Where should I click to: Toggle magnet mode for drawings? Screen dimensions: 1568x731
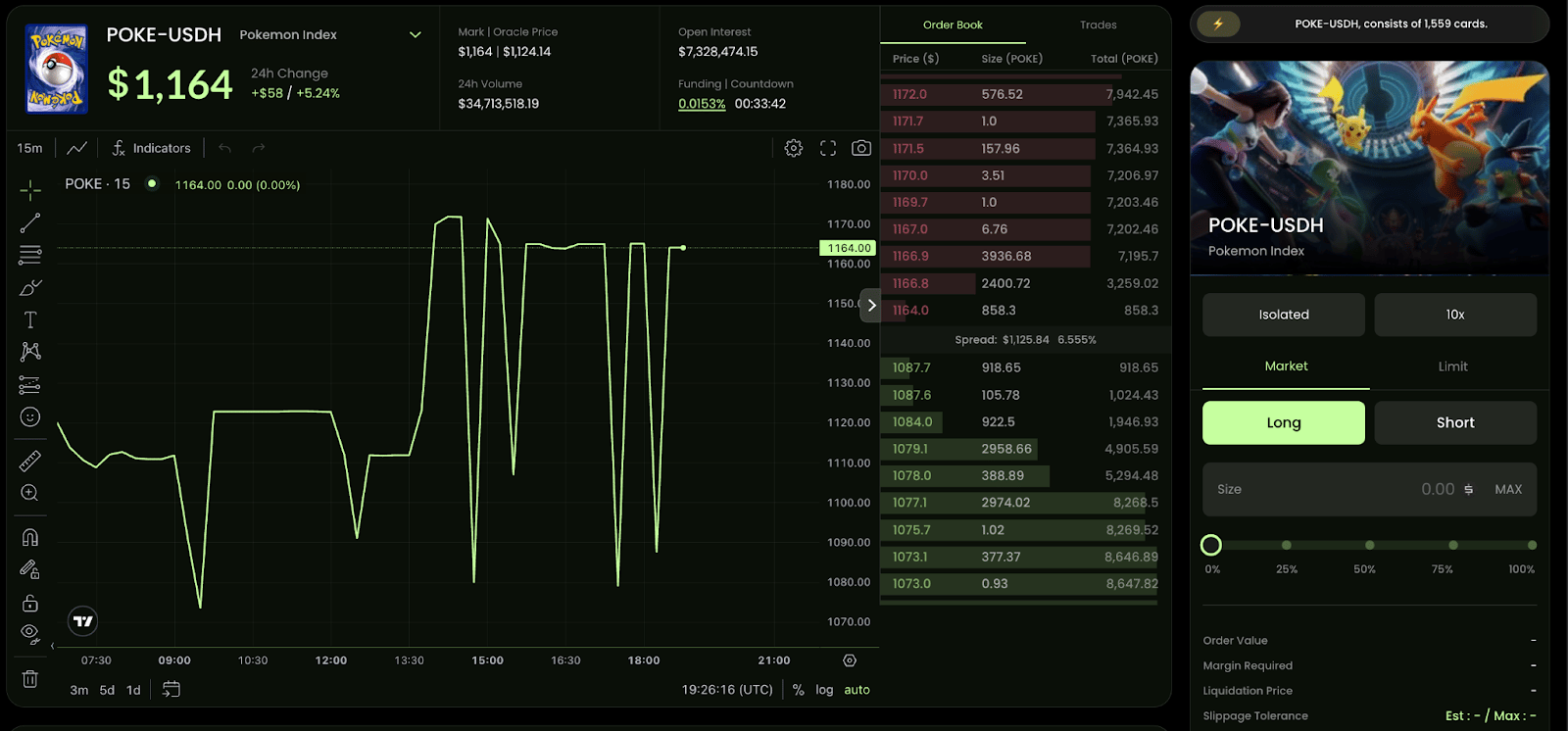coord(30,537)
